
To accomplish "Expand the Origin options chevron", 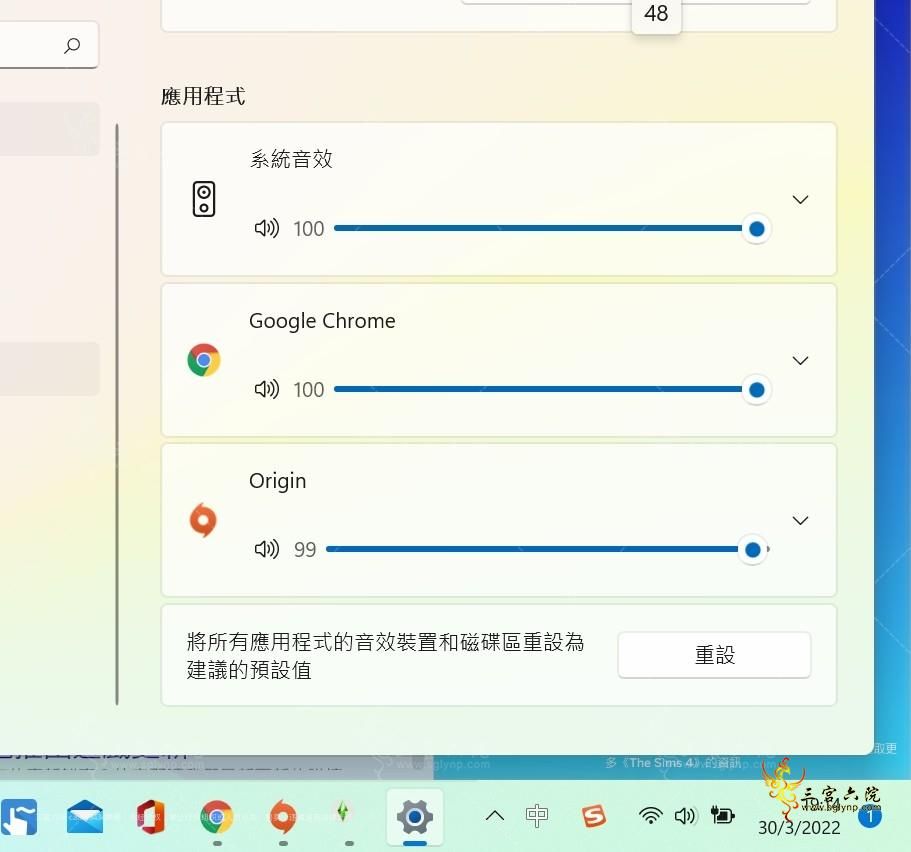I will (800, 520).
